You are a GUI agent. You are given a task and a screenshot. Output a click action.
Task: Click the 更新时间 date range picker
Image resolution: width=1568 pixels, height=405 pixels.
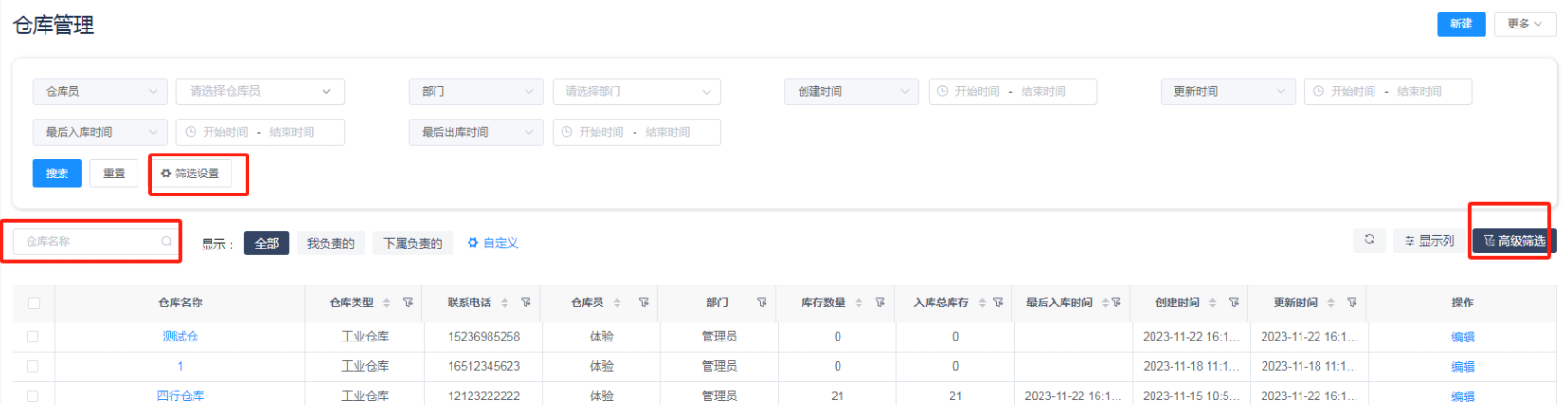(x=1388, y=91)
